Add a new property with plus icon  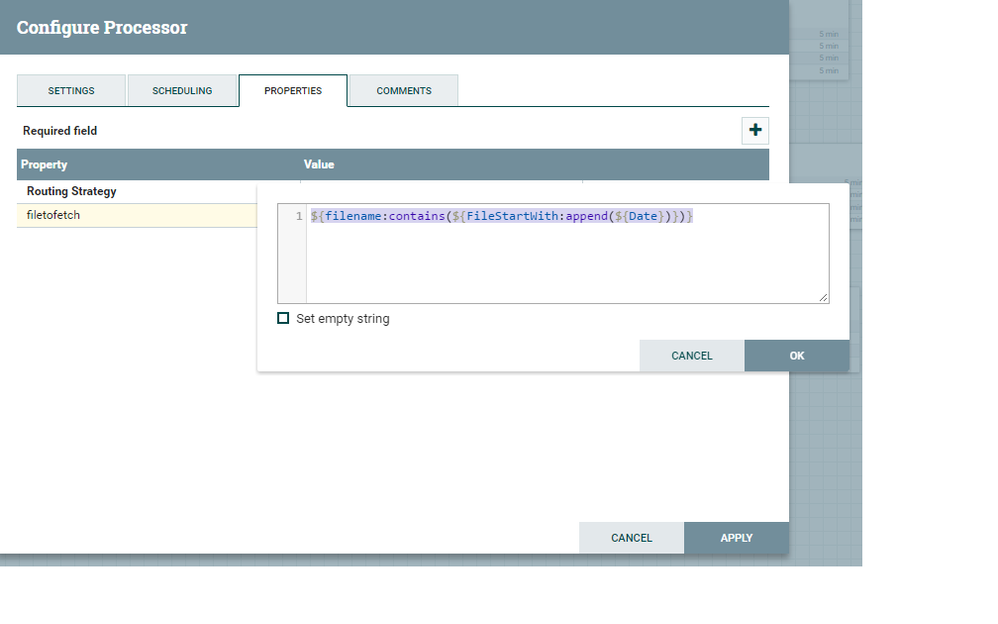755,131
